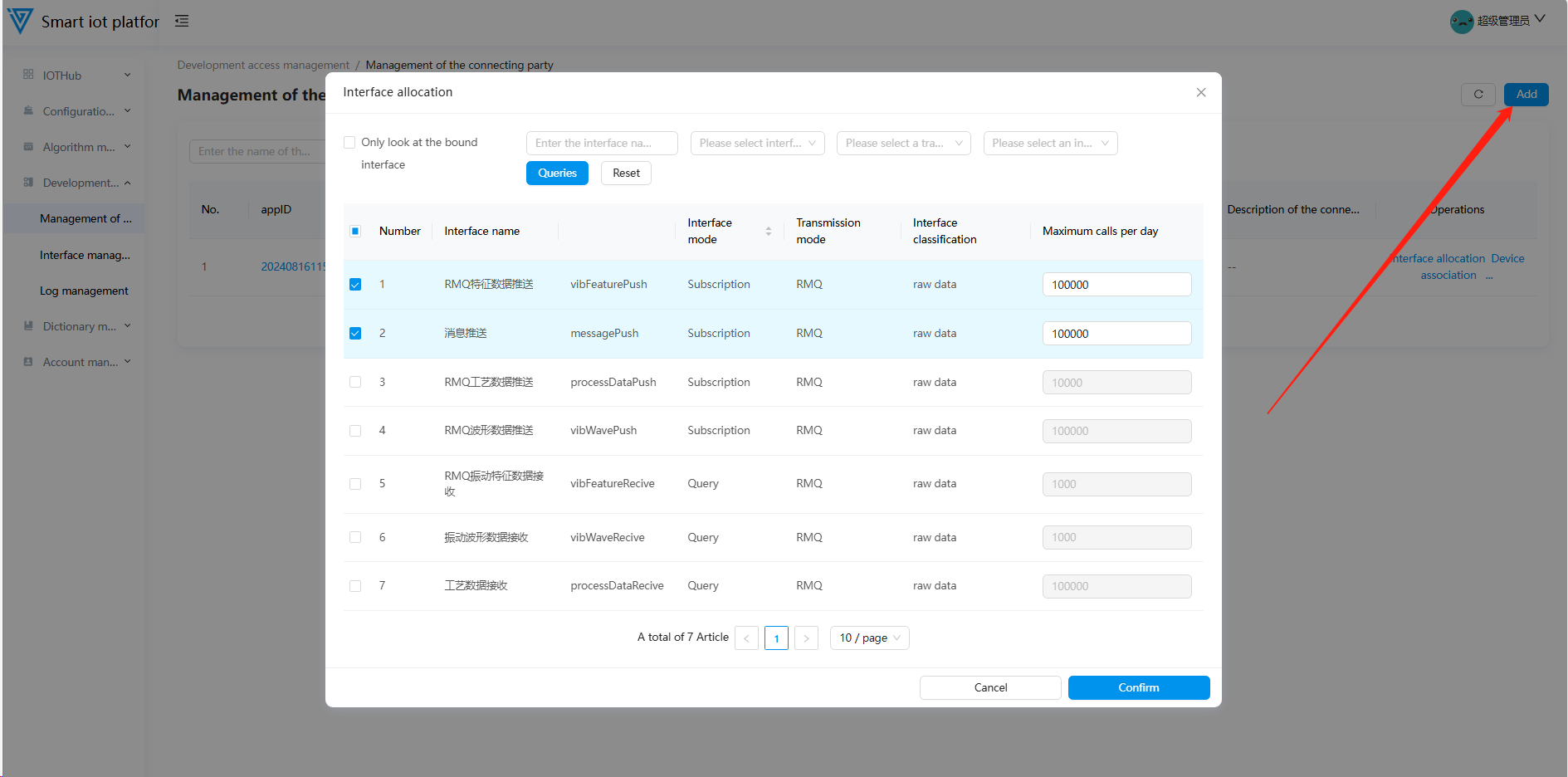Click the interface name search field
The width and height of the screenshot is (1568, 777).
tap(602, 144)
